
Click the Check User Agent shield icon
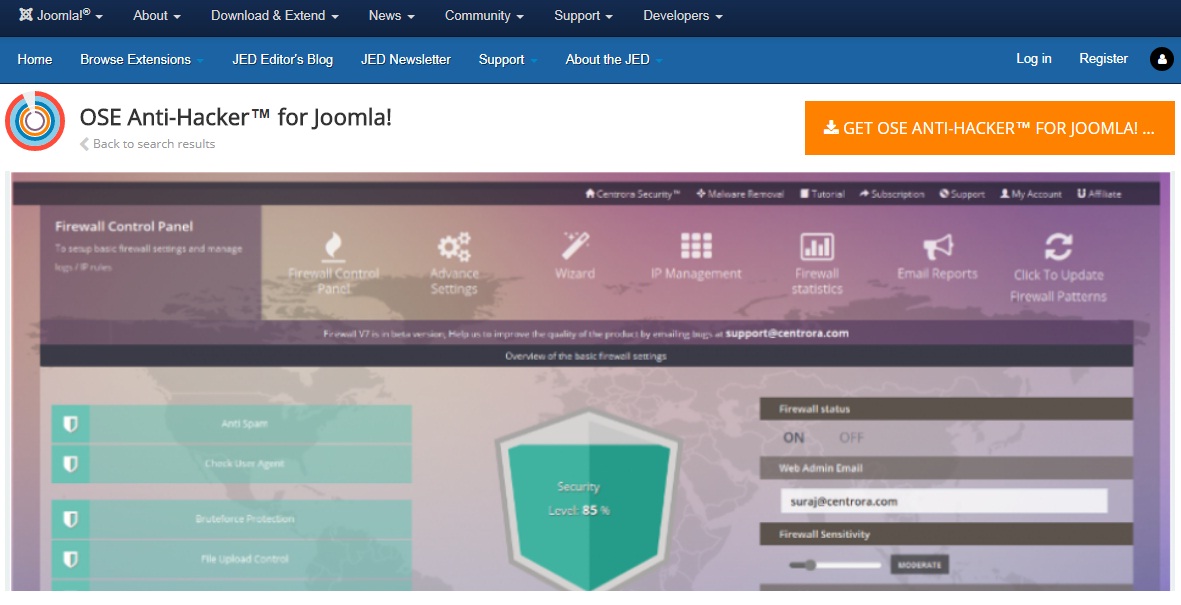click(70, 463)
